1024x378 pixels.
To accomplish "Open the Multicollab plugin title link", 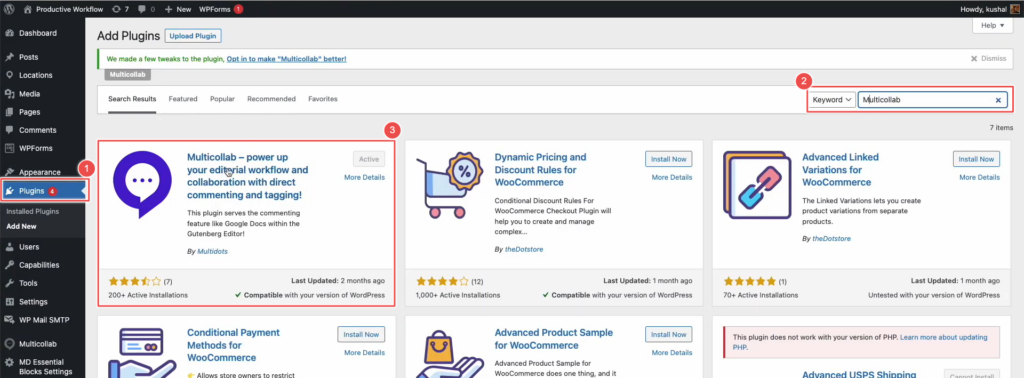I will 248,176.
